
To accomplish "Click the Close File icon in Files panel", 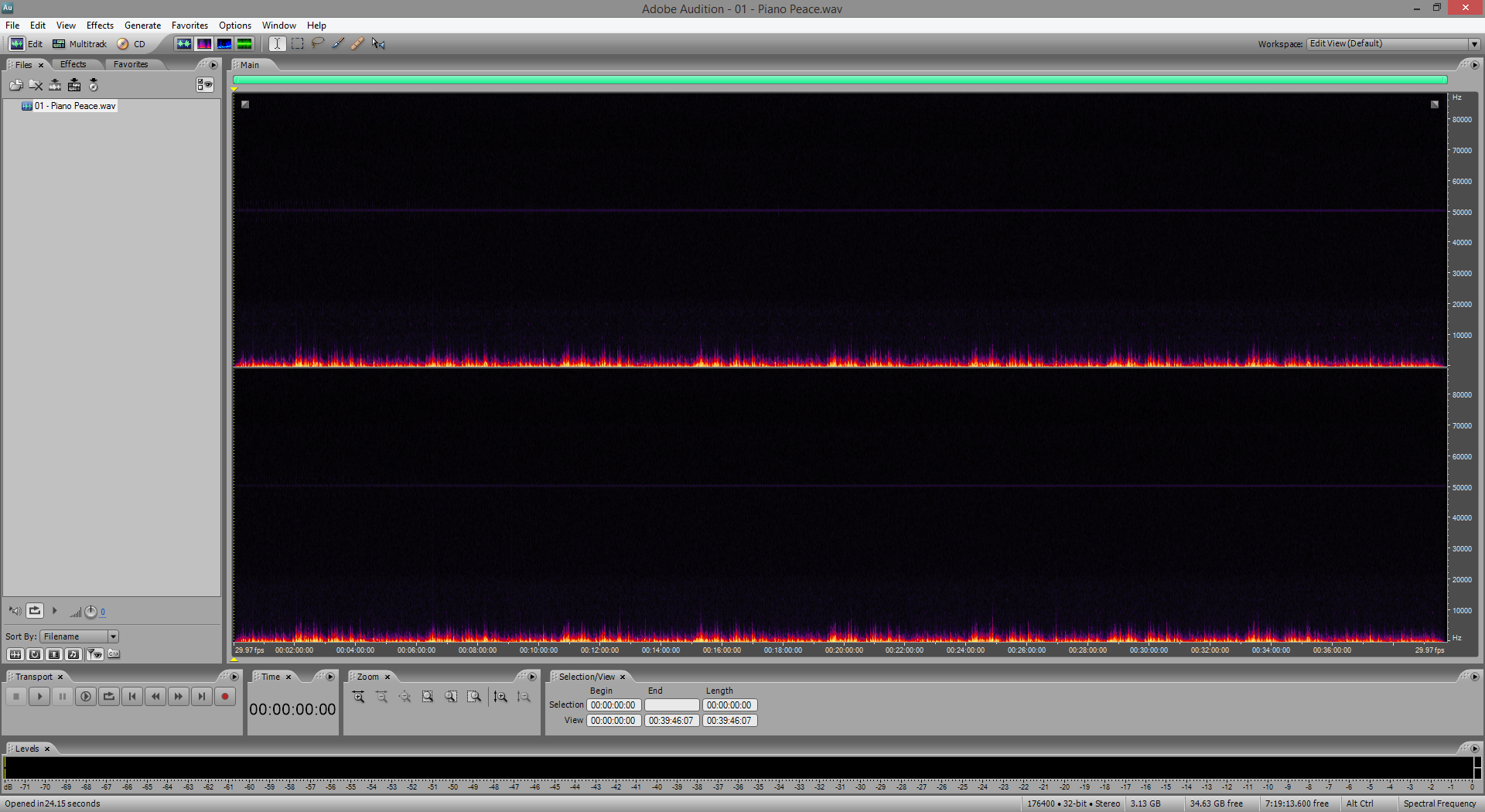I will [36, 85].
